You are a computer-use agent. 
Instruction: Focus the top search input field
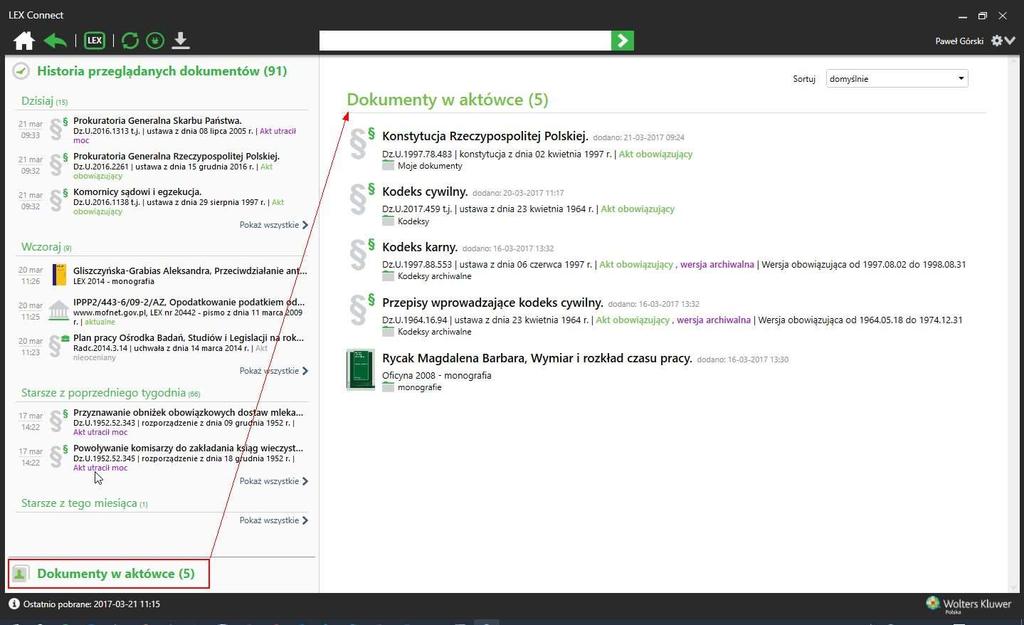click(465, 40)
